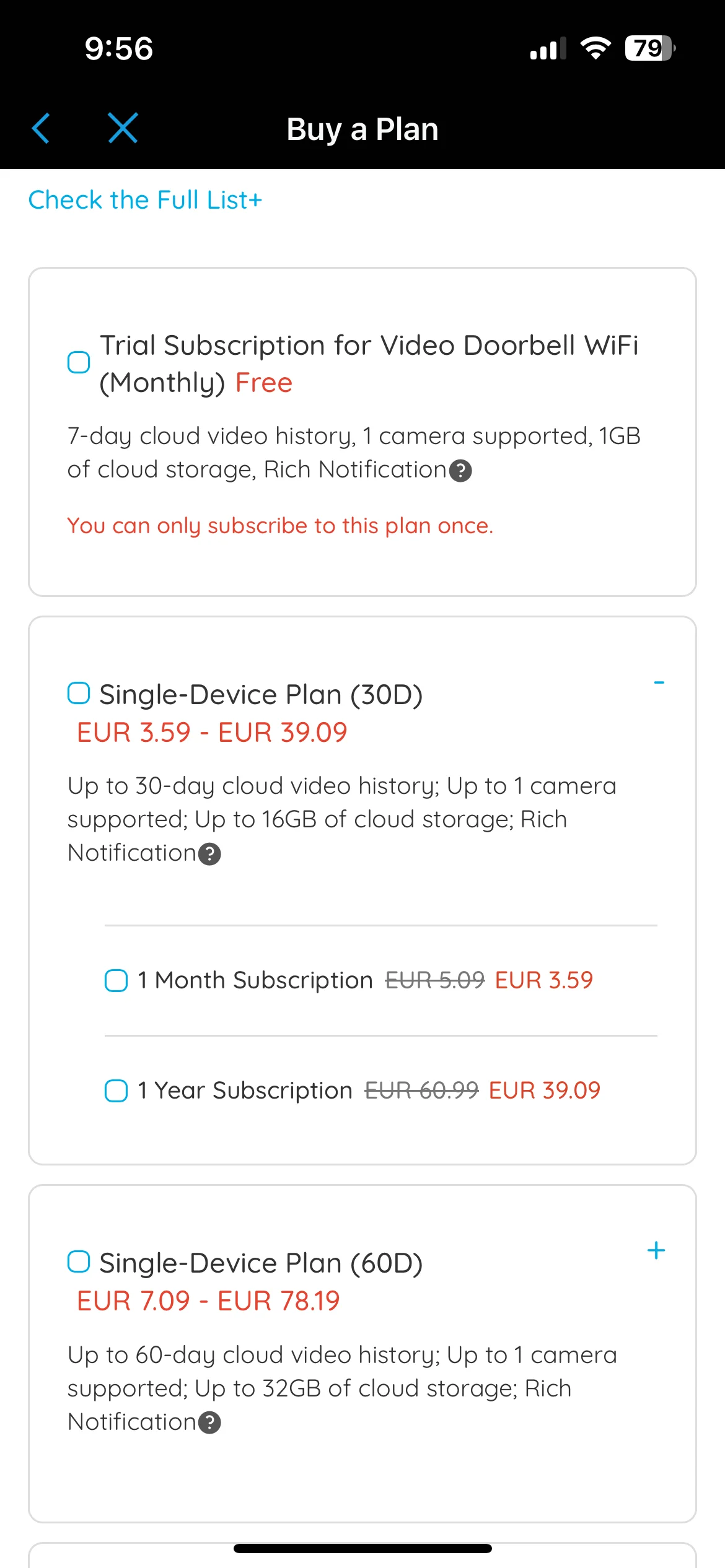Tap the Wi-Fi status icon
This screenshot has width=725, height=1568.
pyautogui.click(x=595, y=48)
